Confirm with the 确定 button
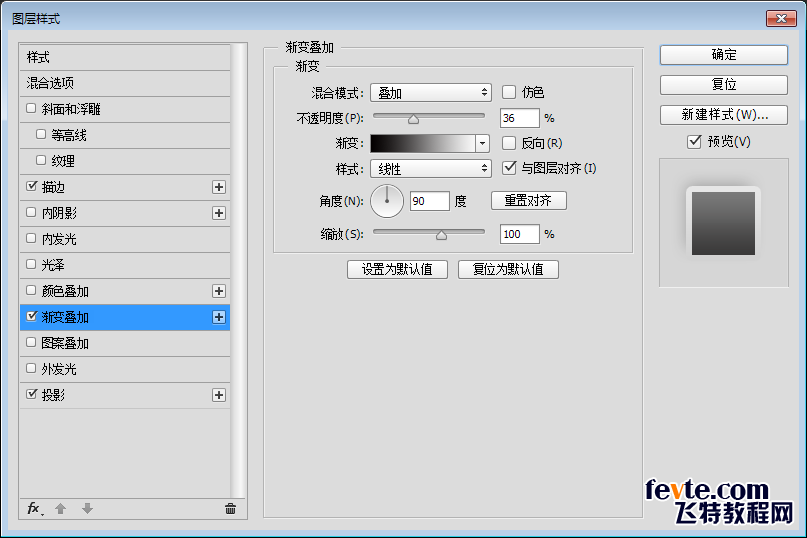 click(x=724, y=55)
